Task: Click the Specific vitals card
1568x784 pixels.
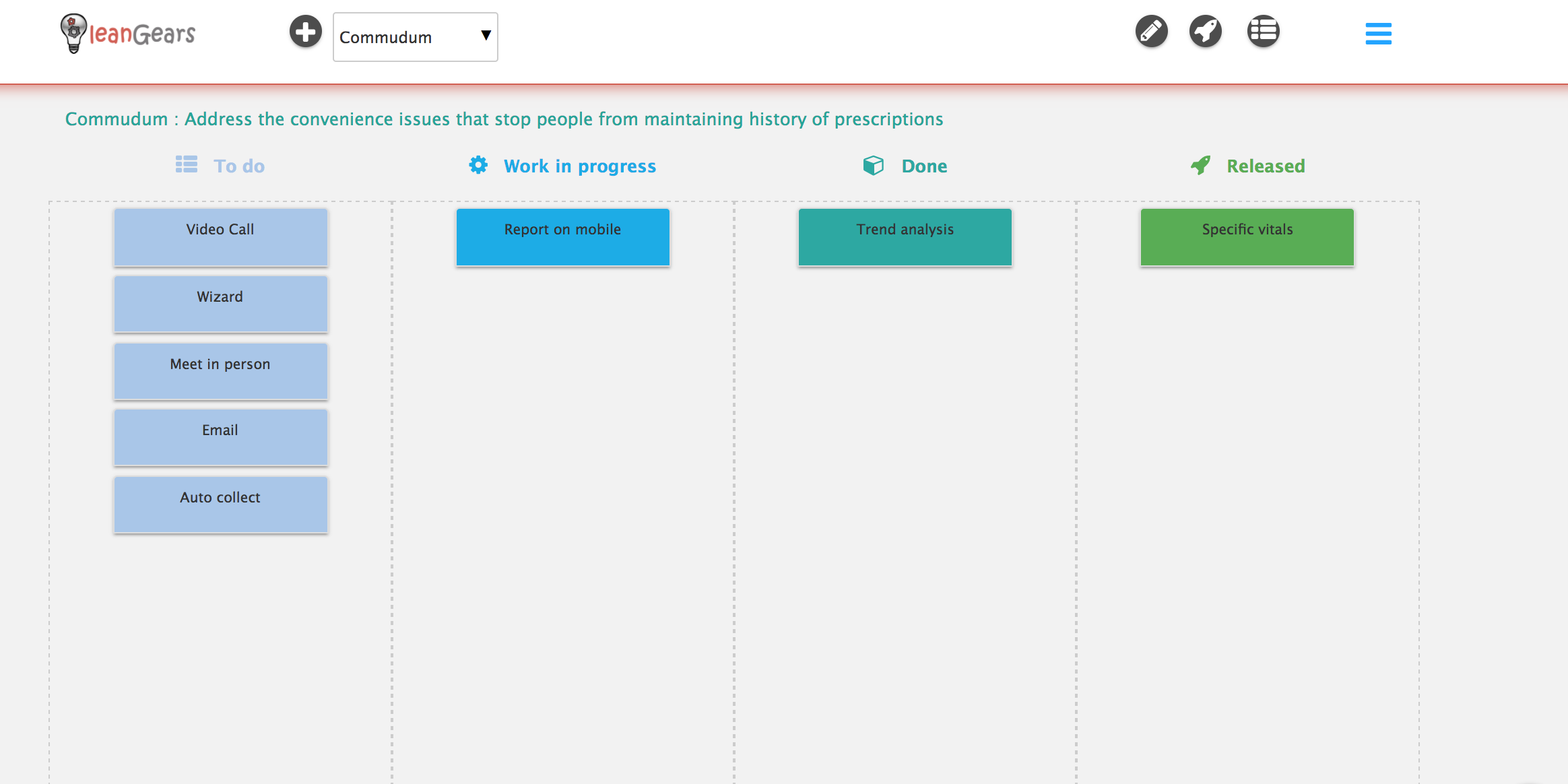Action: [1247, 237]
